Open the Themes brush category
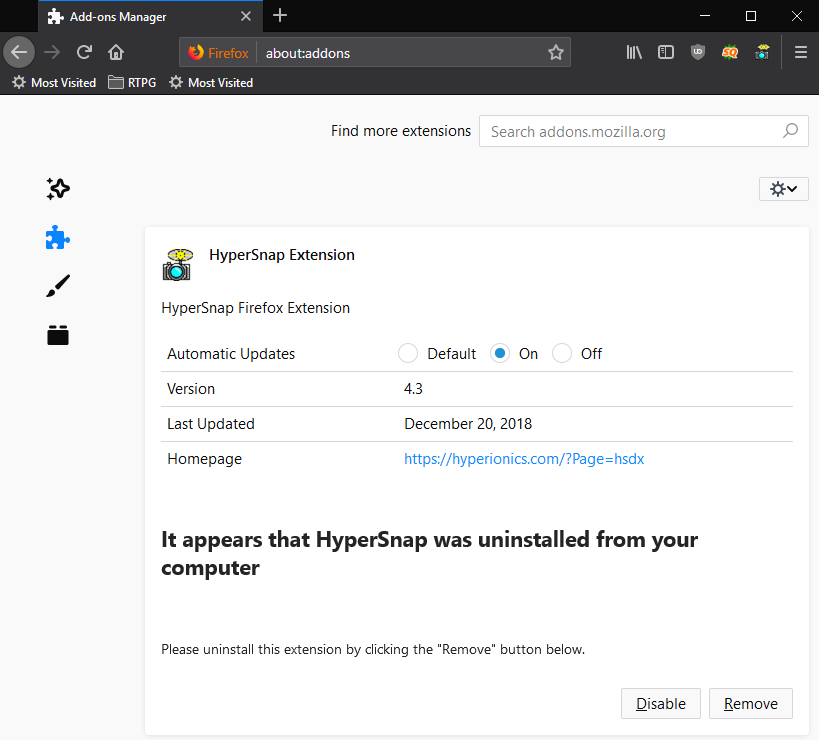 57,286
